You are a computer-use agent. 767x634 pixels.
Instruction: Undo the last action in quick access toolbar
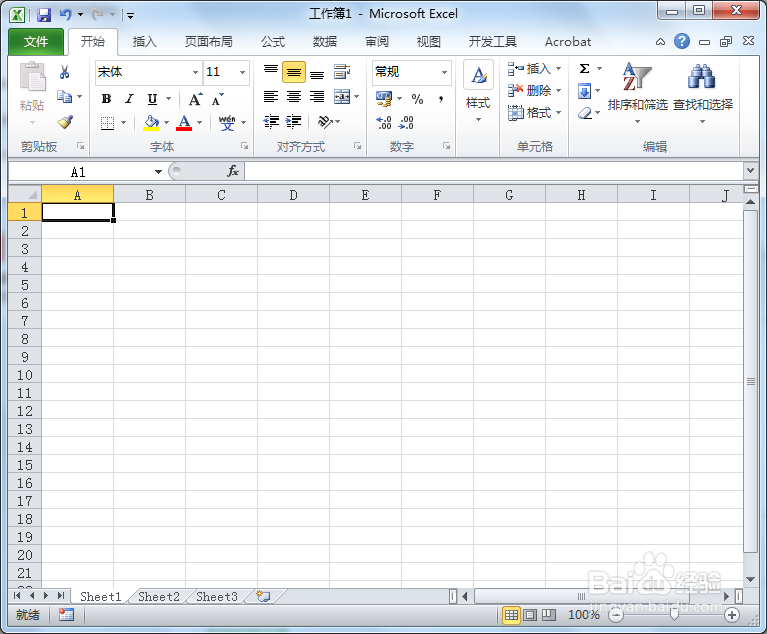[66, 15]
